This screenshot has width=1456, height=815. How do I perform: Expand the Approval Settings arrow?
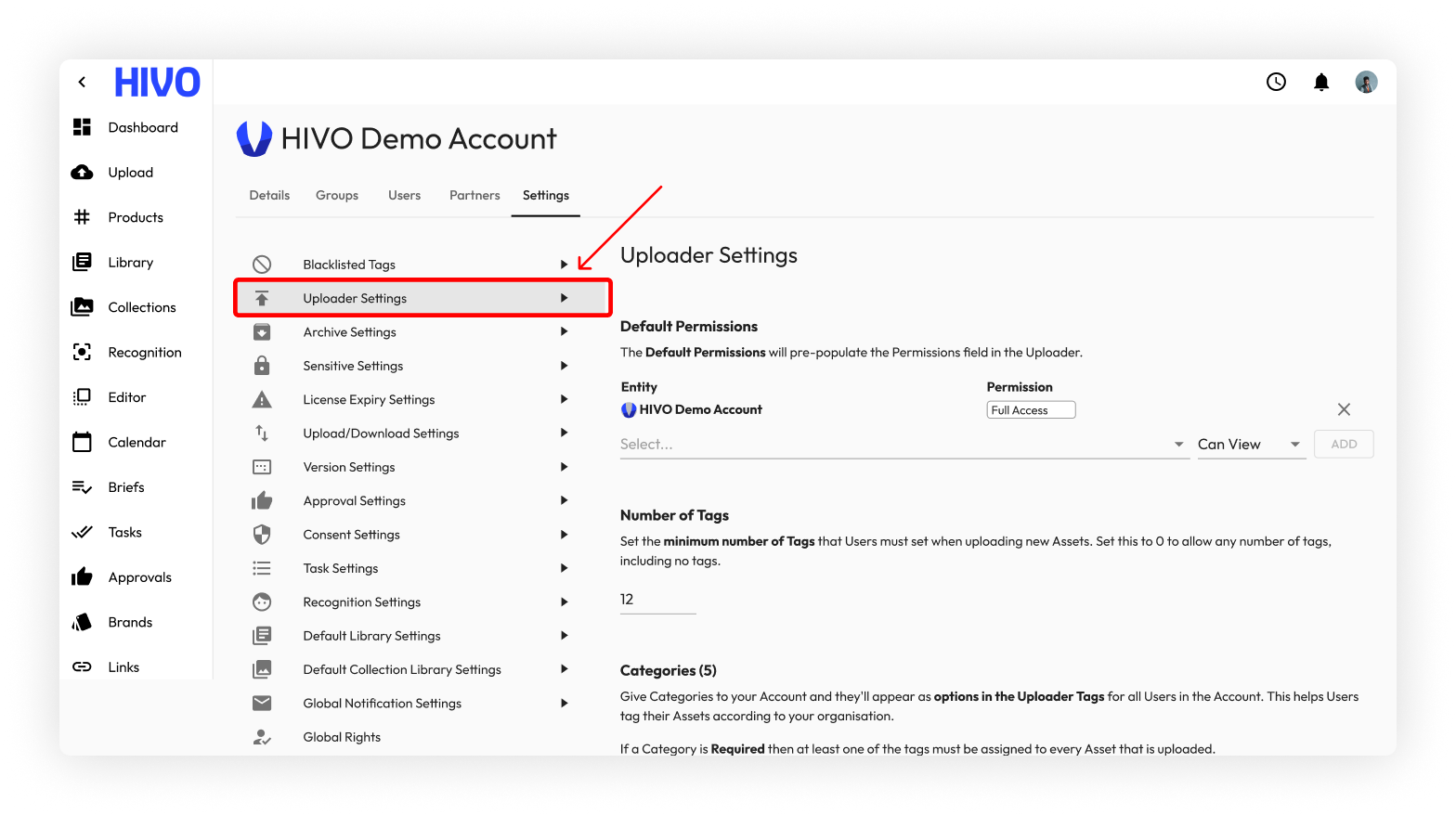(x=564, y=501)
